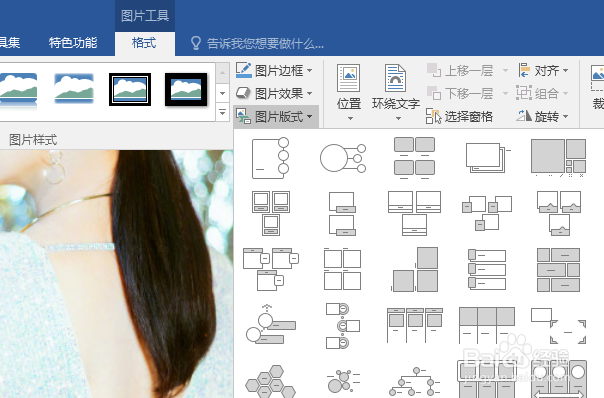Screen dimensions: 604x398
Task: Open the 位置 position menu
Action: [349, 92]
